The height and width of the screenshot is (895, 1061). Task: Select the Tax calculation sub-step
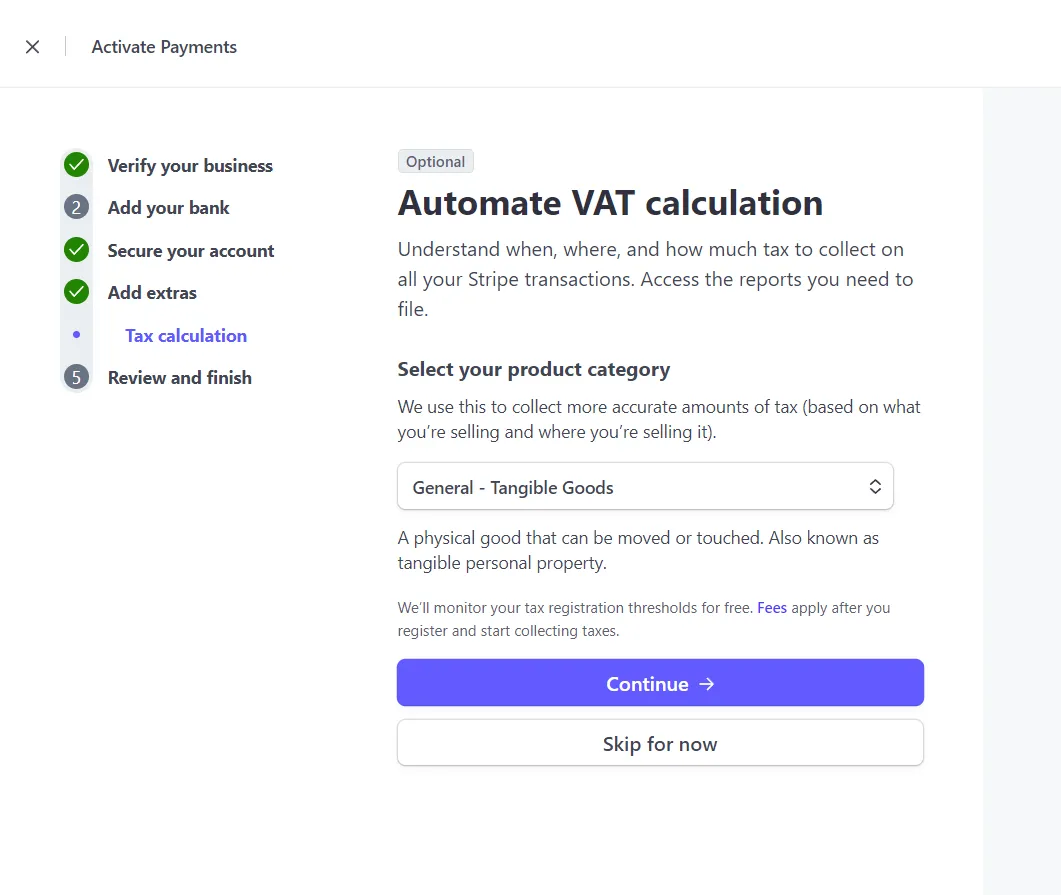186,336
